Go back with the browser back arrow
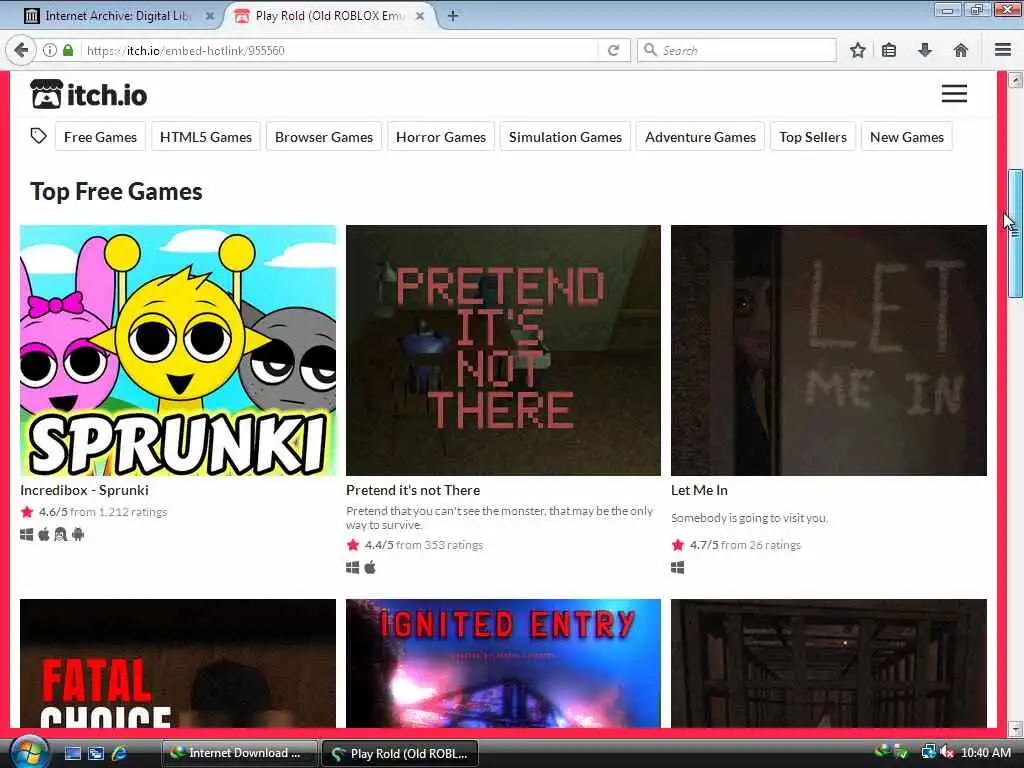The width and height of the screenshot is (1024, 768). pyautogui.click(x=22, y=50)
